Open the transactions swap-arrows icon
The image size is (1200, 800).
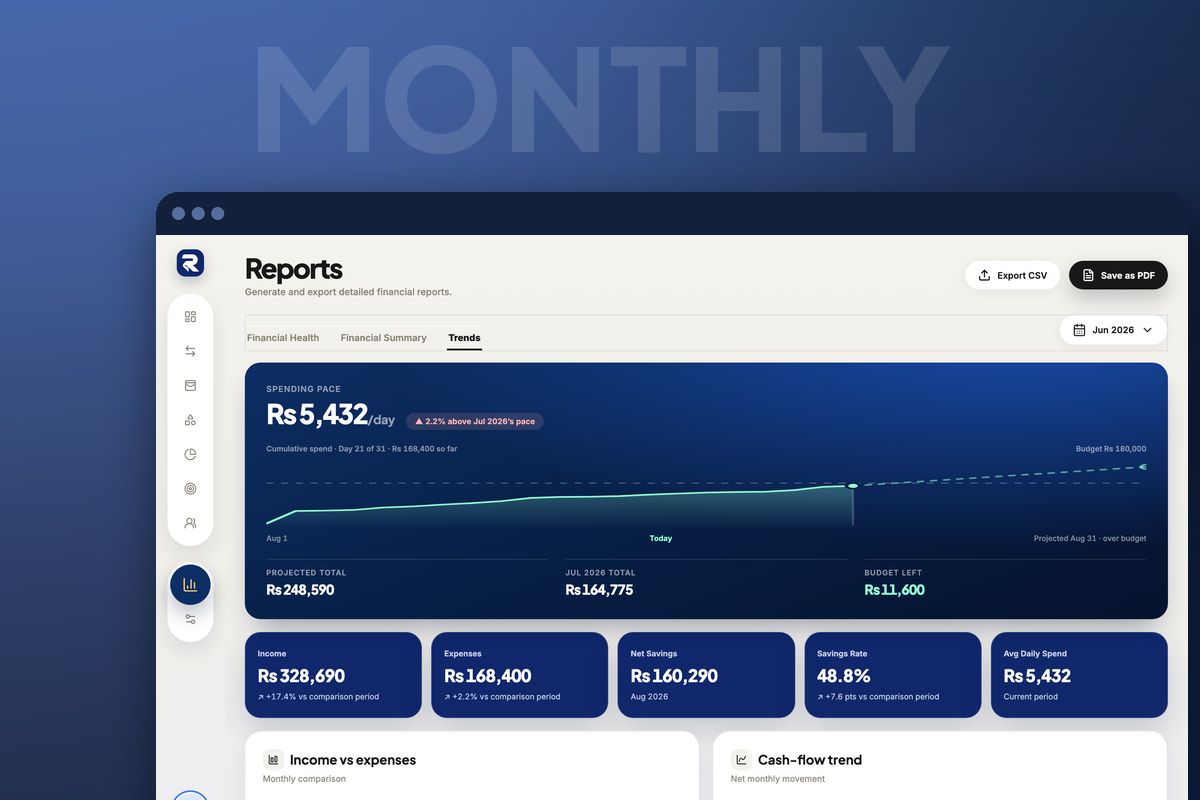click(190, 351)
